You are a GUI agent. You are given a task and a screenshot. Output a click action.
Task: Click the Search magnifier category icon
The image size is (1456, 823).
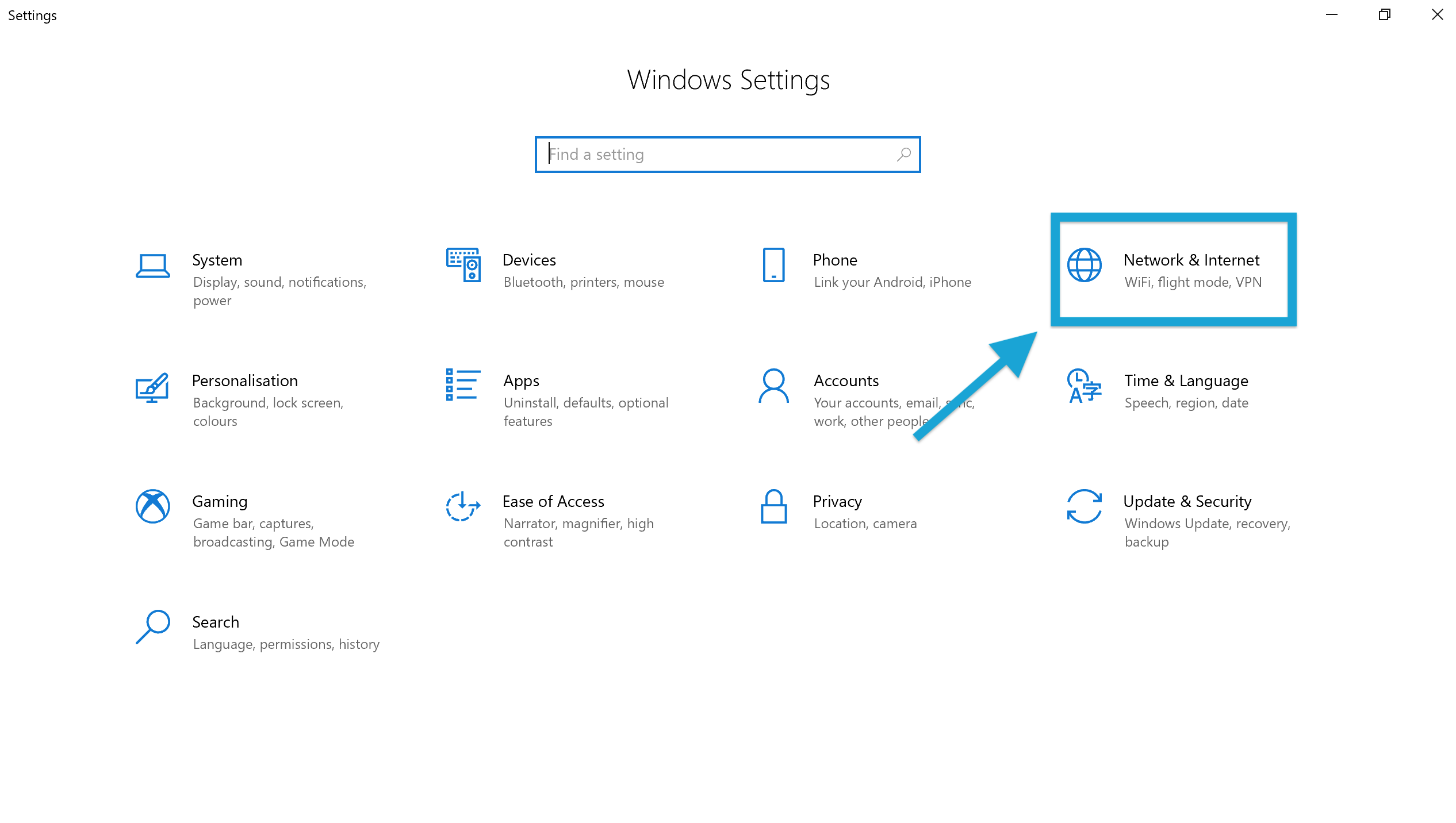152,627
